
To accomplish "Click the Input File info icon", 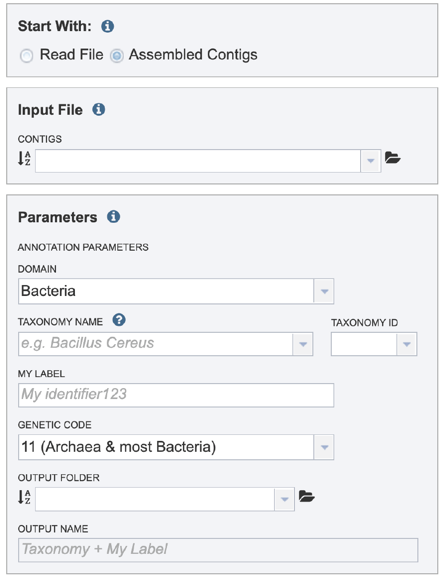I will [99, 110].
